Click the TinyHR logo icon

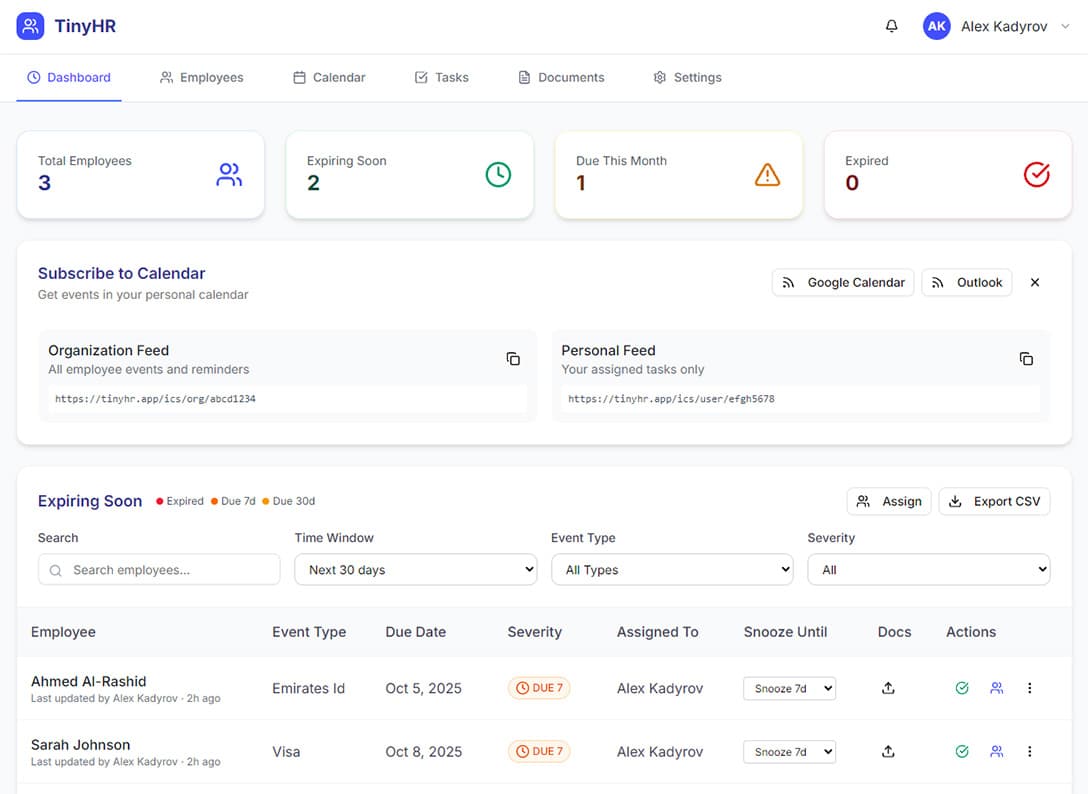29,26
